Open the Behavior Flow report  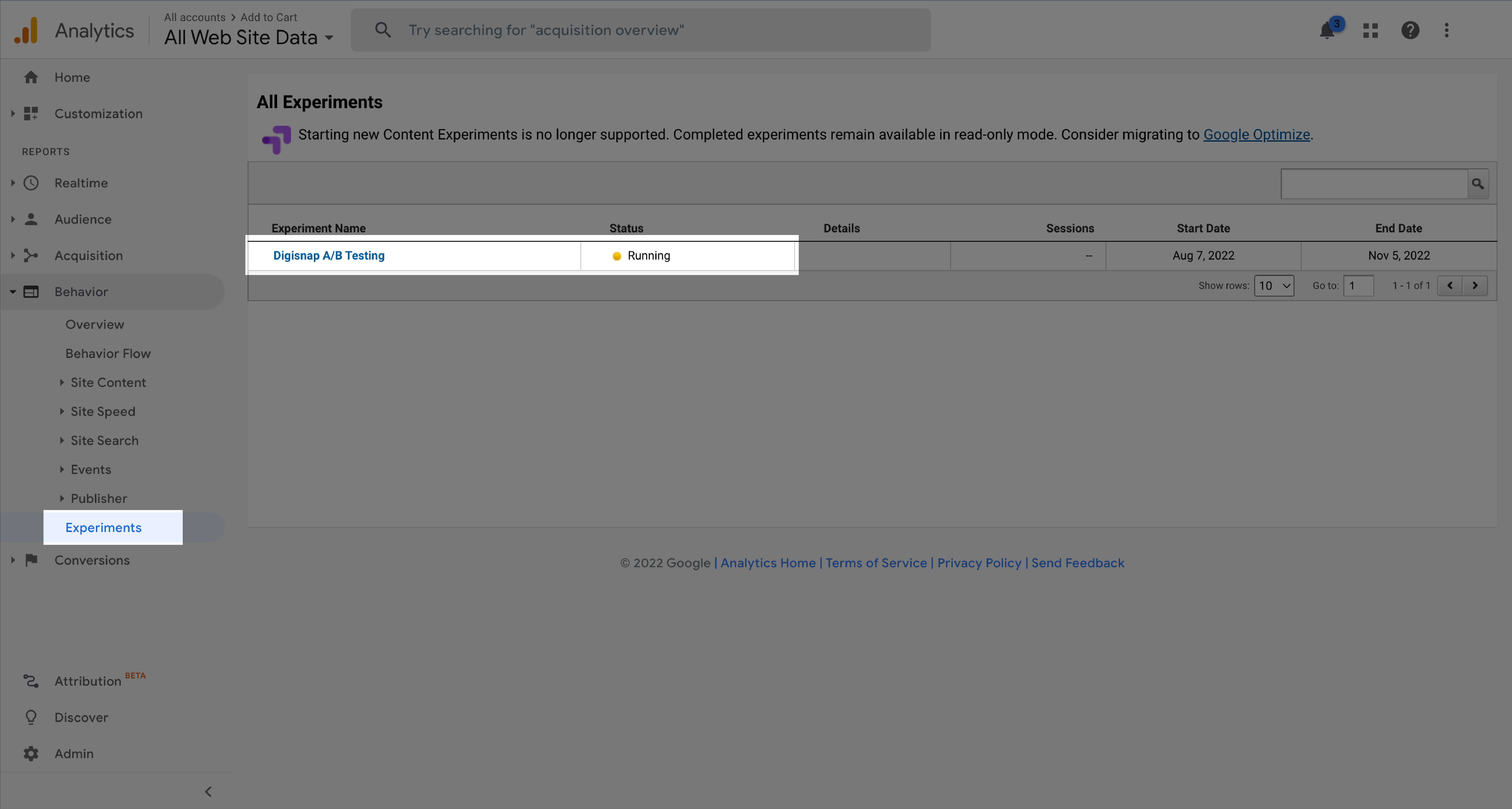coord(108,353)
